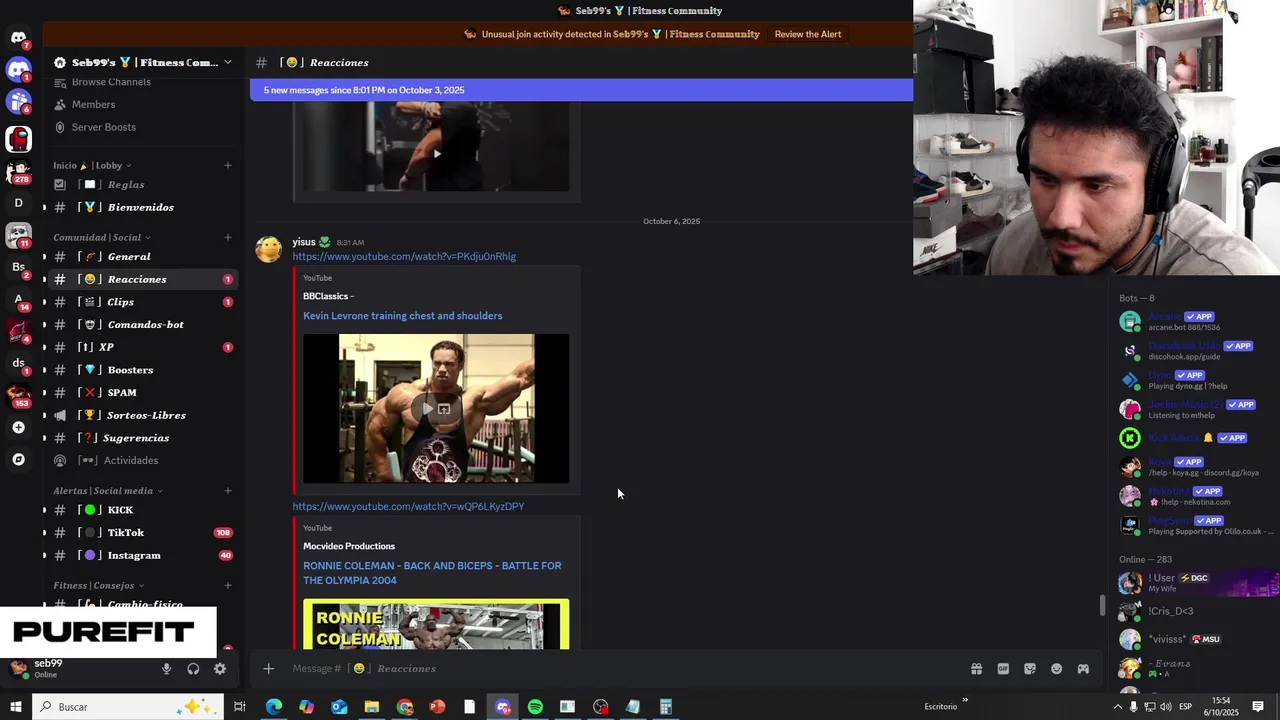The image size is (1280, 720).
Task: Collapse Comunidad Social category
Action: (102, 237)
